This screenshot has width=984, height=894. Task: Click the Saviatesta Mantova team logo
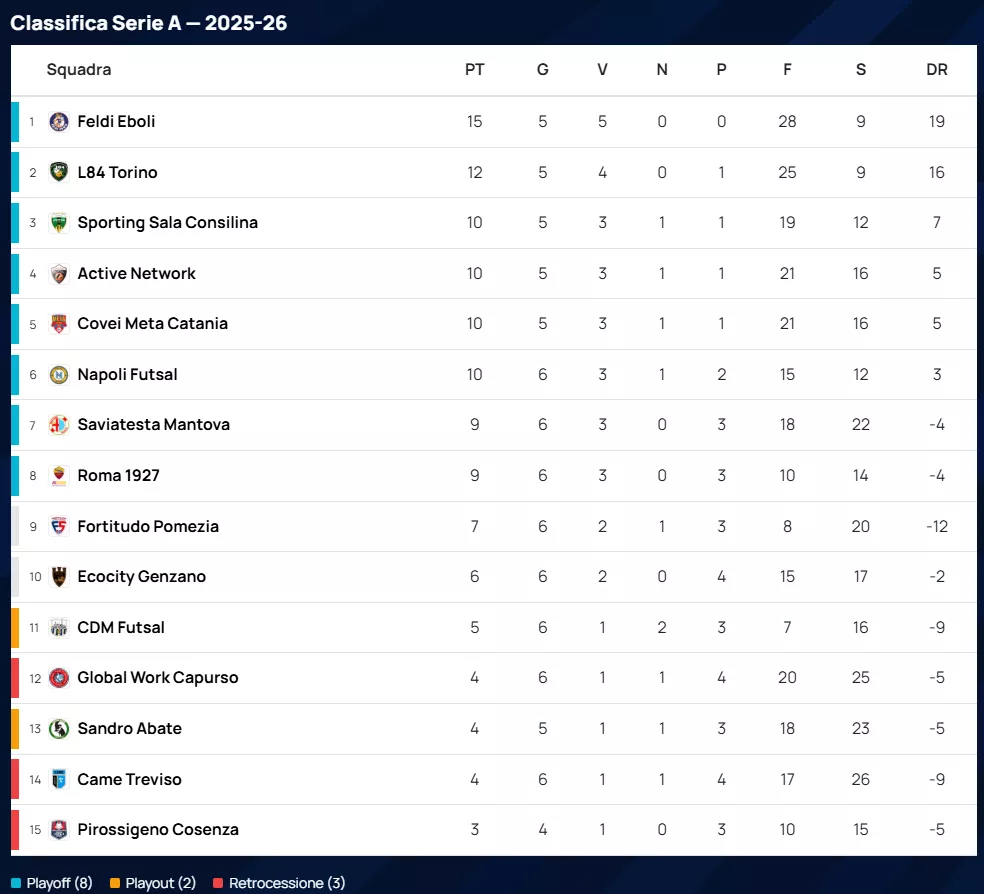[59, 425]
